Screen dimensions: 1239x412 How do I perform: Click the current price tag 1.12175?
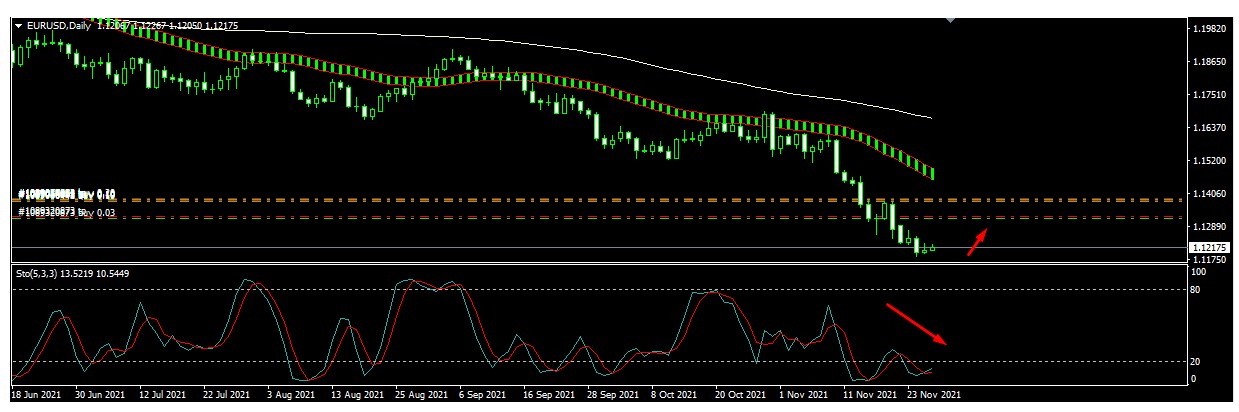tap(1210, 247)
